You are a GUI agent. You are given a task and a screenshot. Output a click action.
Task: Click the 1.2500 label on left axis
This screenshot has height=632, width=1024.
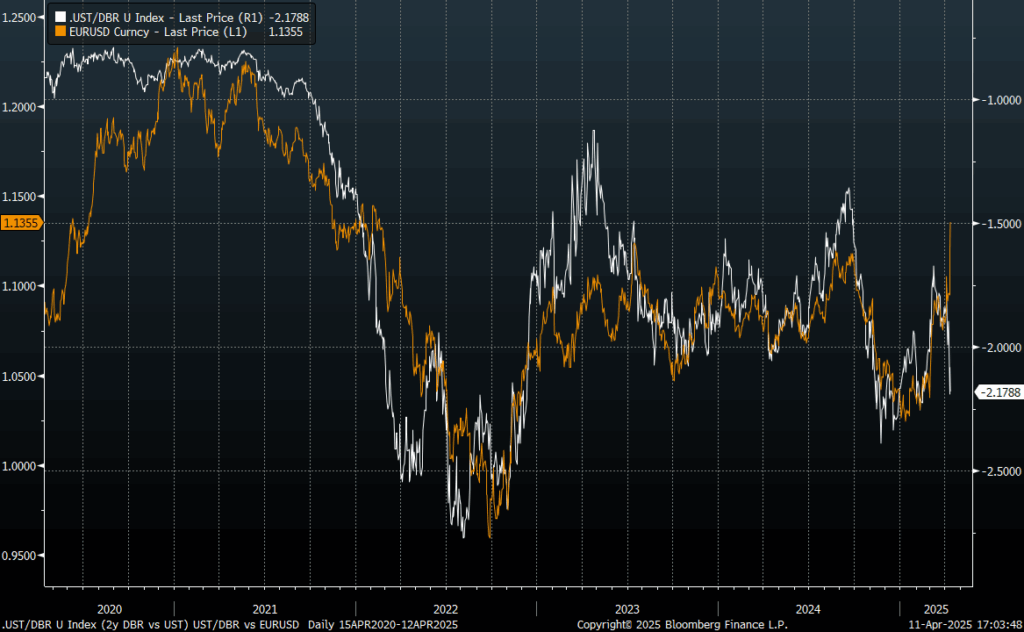coord(21,17)
